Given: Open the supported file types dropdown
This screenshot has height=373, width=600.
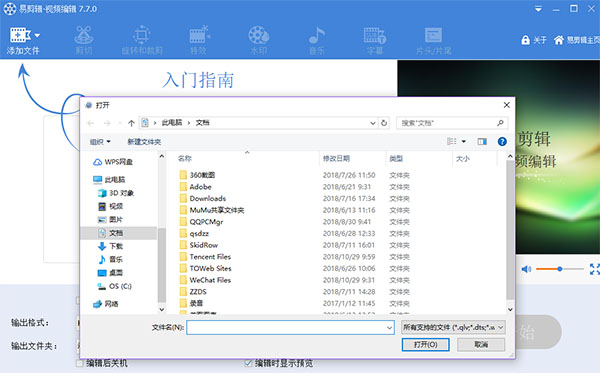Looking at the screenshot, I should point(453,327).
